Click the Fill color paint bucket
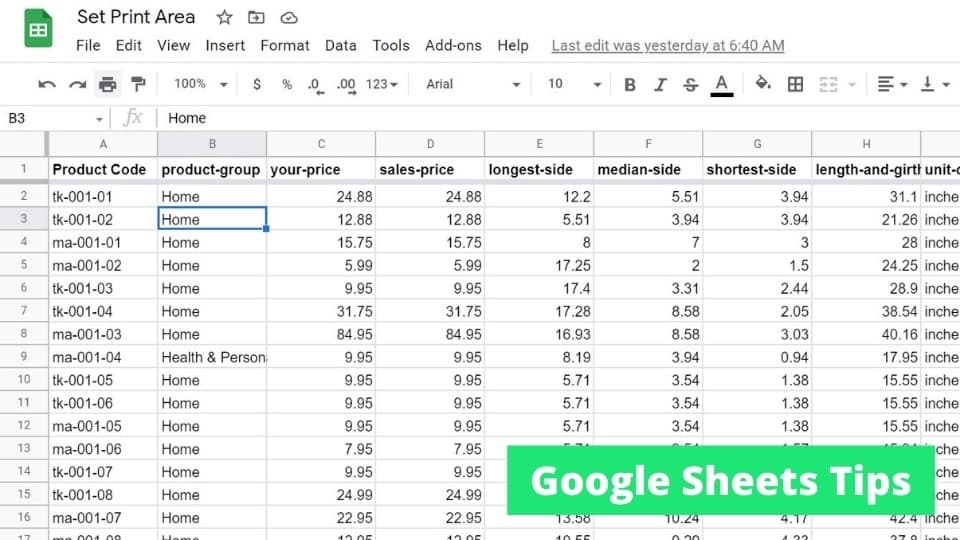 click(763, 84)
